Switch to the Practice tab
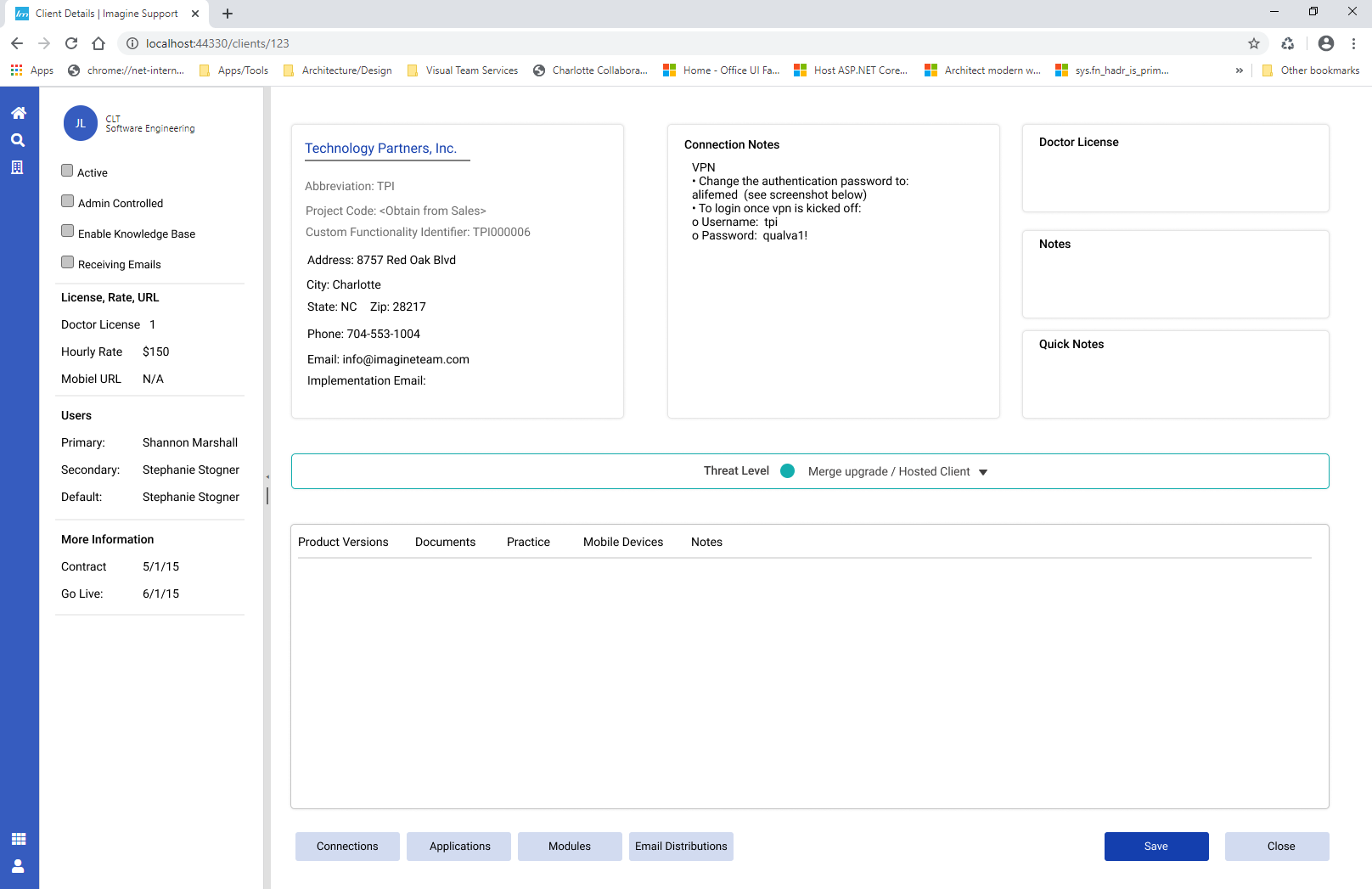Viewport: 1372px width, 889px height. pos(528,542)
